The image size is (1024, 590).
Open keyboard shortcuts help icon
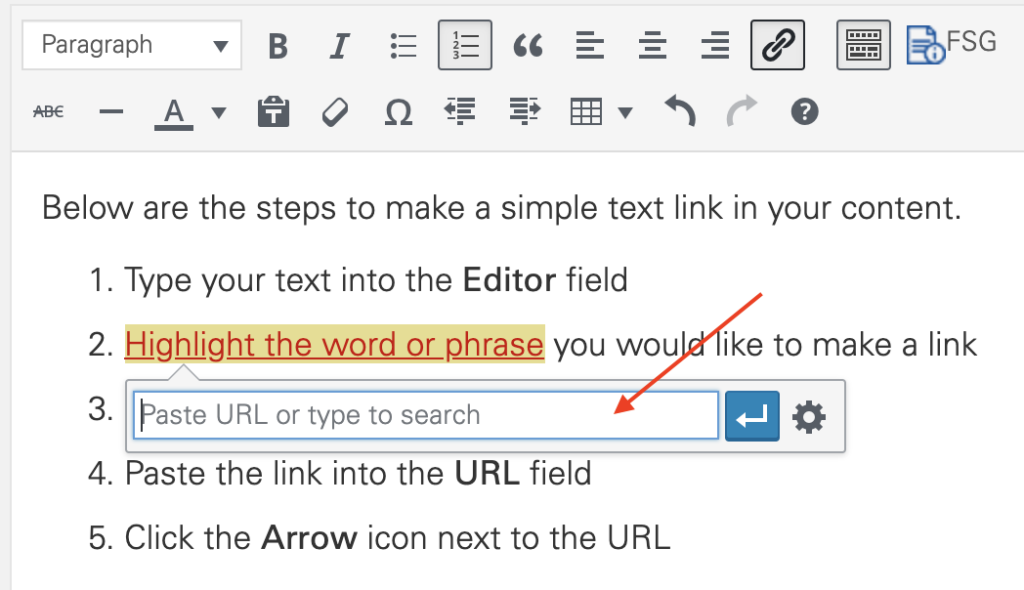[x=805, y=112]
